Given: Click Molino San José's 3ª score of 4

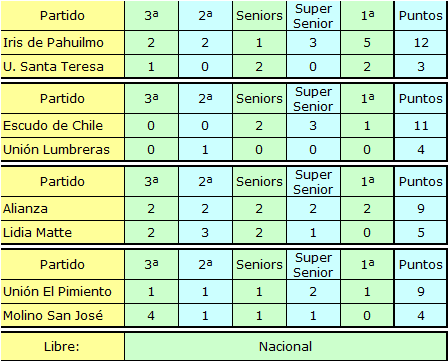Looking at the screenshot, I should [x=151, y=315].
